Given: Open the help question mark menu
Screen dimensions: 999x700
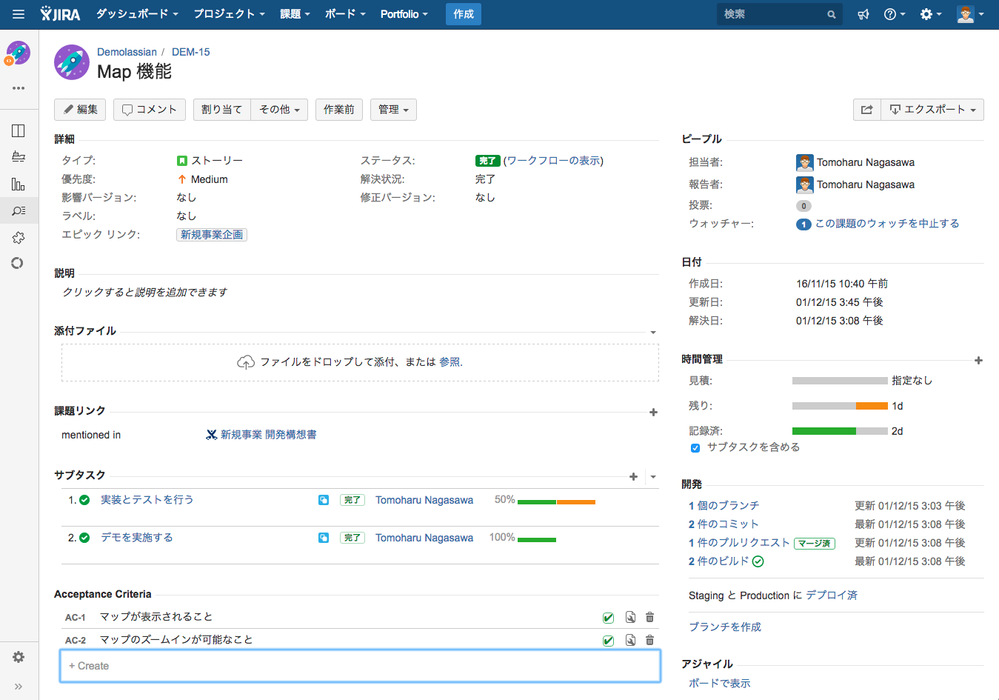Looking at the screenshot, I should 894,14.
